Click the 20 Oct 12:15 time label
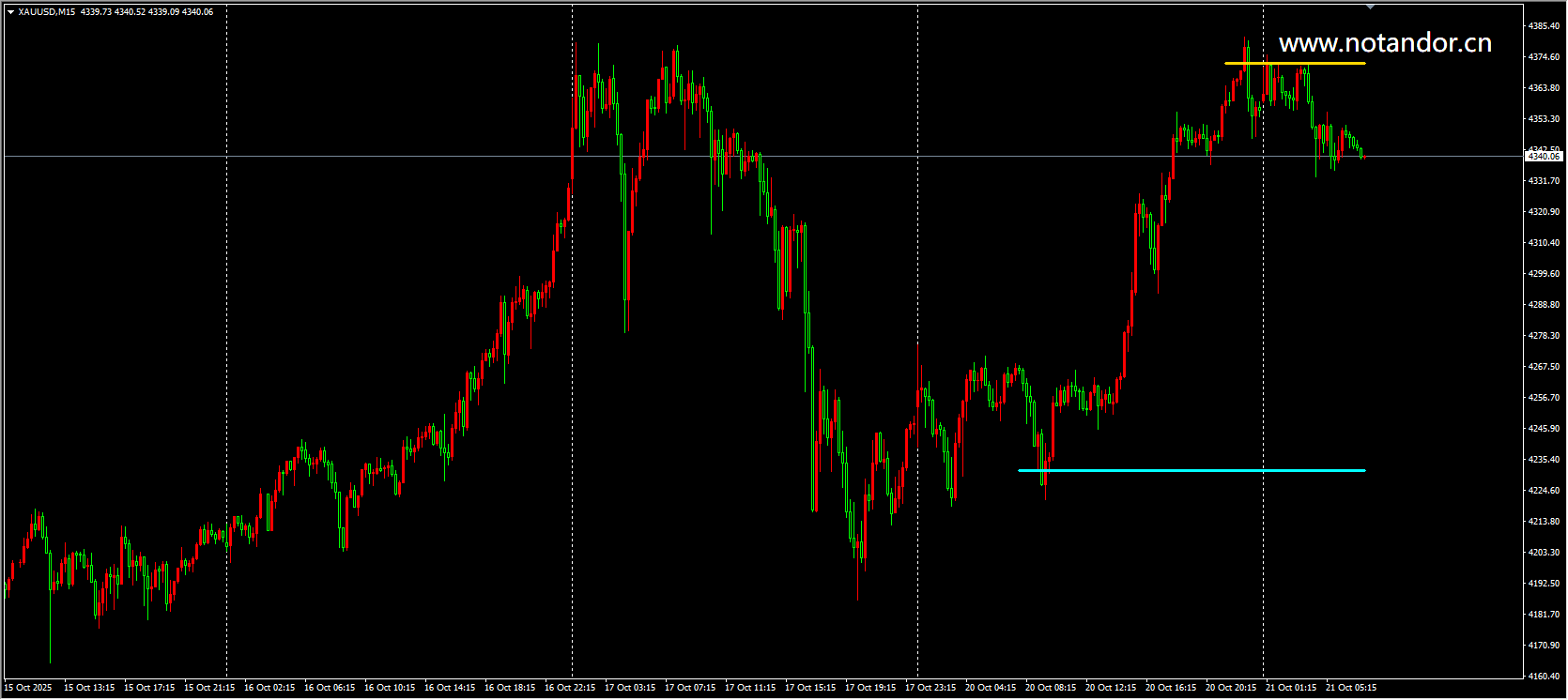The image size is (1568, 700). click(1111, 688)
